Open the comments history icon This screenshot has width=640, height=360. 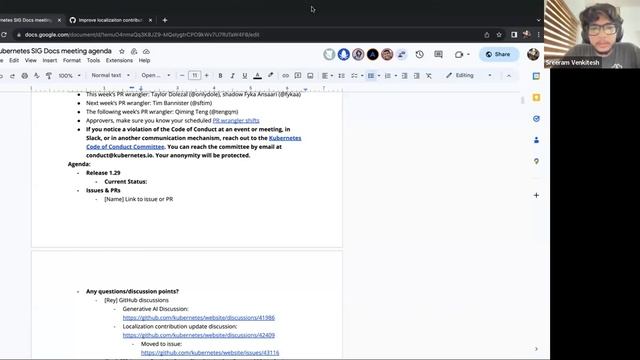pyautogui.click(x=438, y=54)
